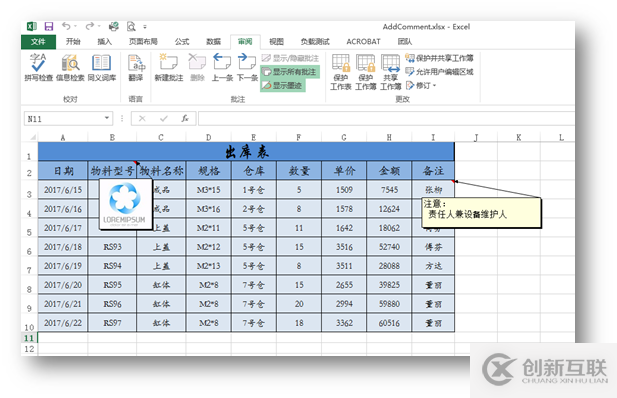This screenshot has width=617, height=398.
Task: Click the 出库表 title cell
Action: tap(246, 152)
